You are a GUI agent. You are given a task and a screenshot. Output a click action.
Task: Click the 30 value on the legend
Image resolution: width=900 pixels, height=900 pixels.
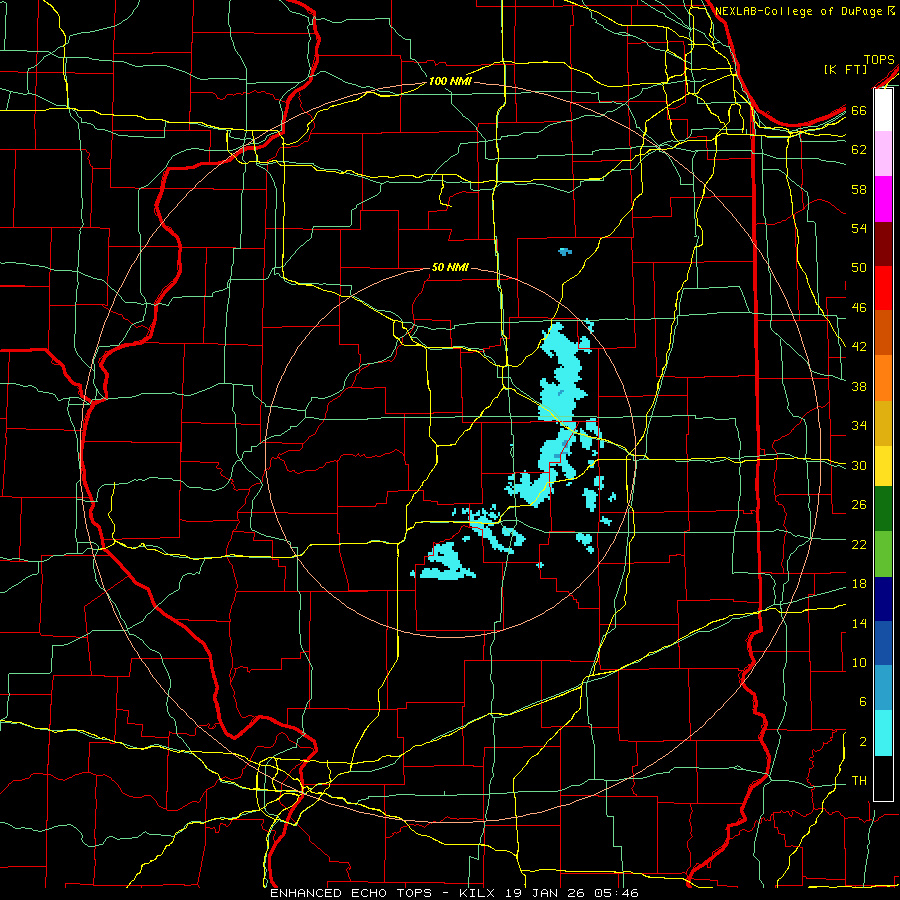(x=859, y=465)
